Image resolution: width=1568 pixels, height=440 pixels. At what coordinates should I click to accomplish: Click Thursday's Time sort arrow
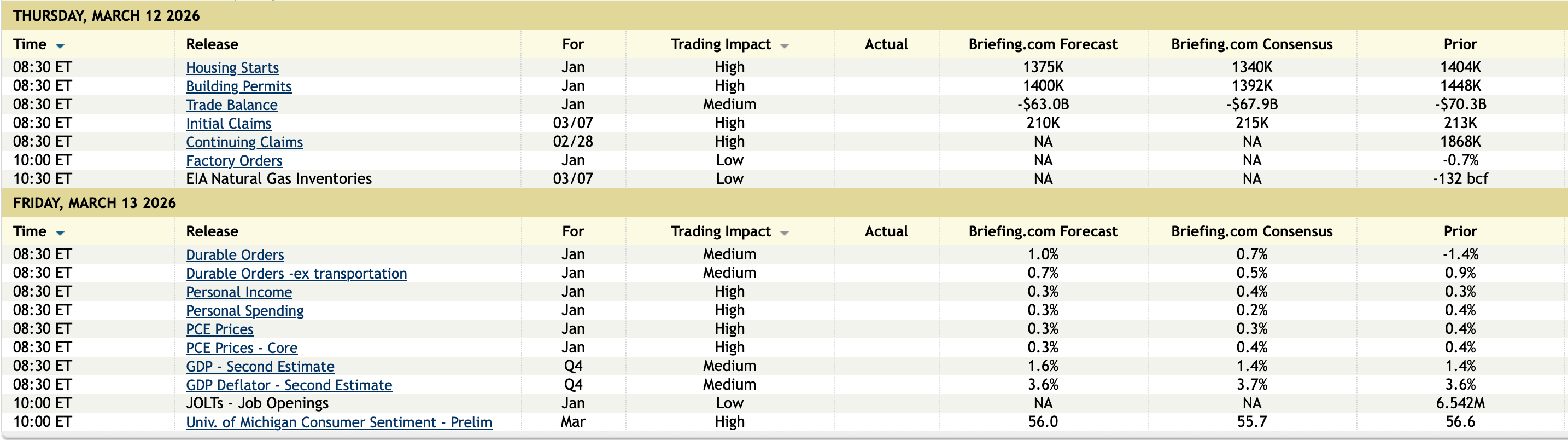[60, 46]
